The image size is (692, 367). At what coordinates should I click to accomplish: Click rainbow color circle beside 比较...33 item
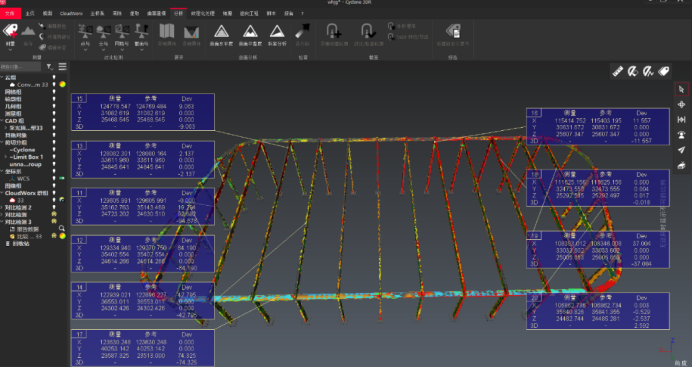coord(63,236)
